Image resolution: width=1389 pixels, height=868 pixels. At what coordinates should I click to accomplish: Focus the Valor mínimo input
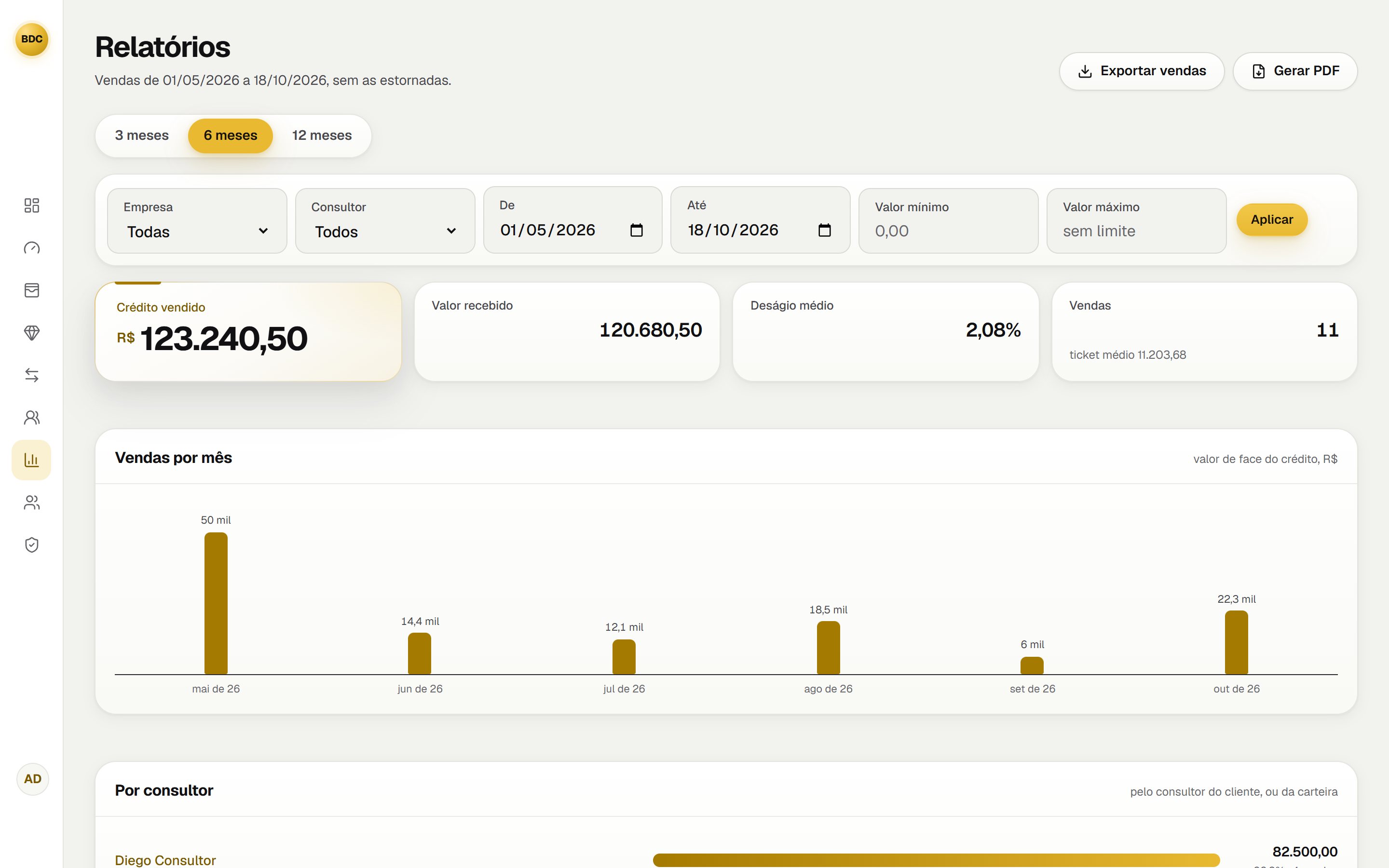pyautogui.click(x=948, y=221)
